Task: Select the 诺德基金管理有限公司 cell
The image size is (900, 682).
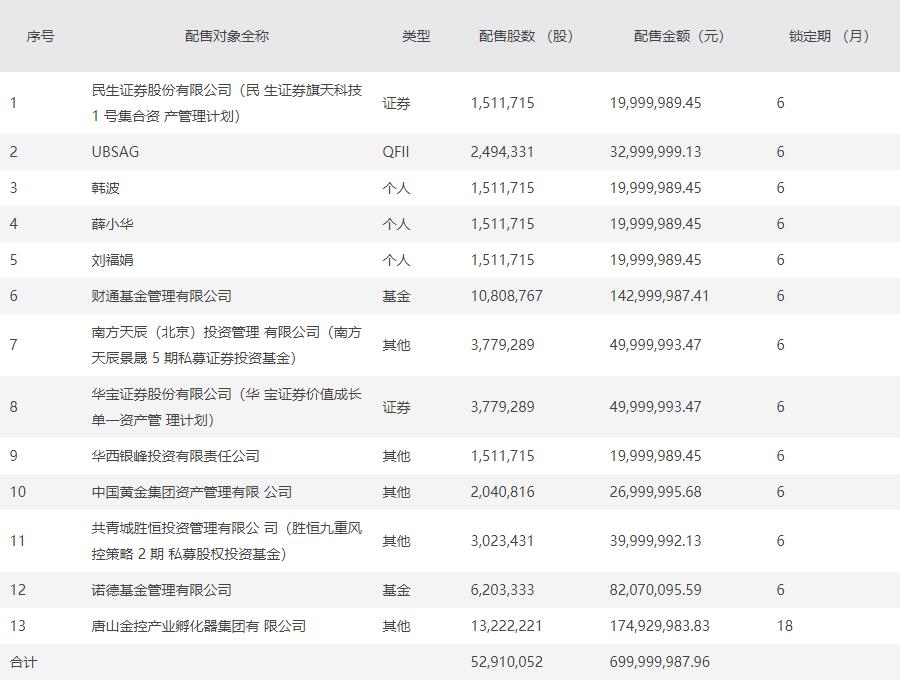Action: [161, 590]
